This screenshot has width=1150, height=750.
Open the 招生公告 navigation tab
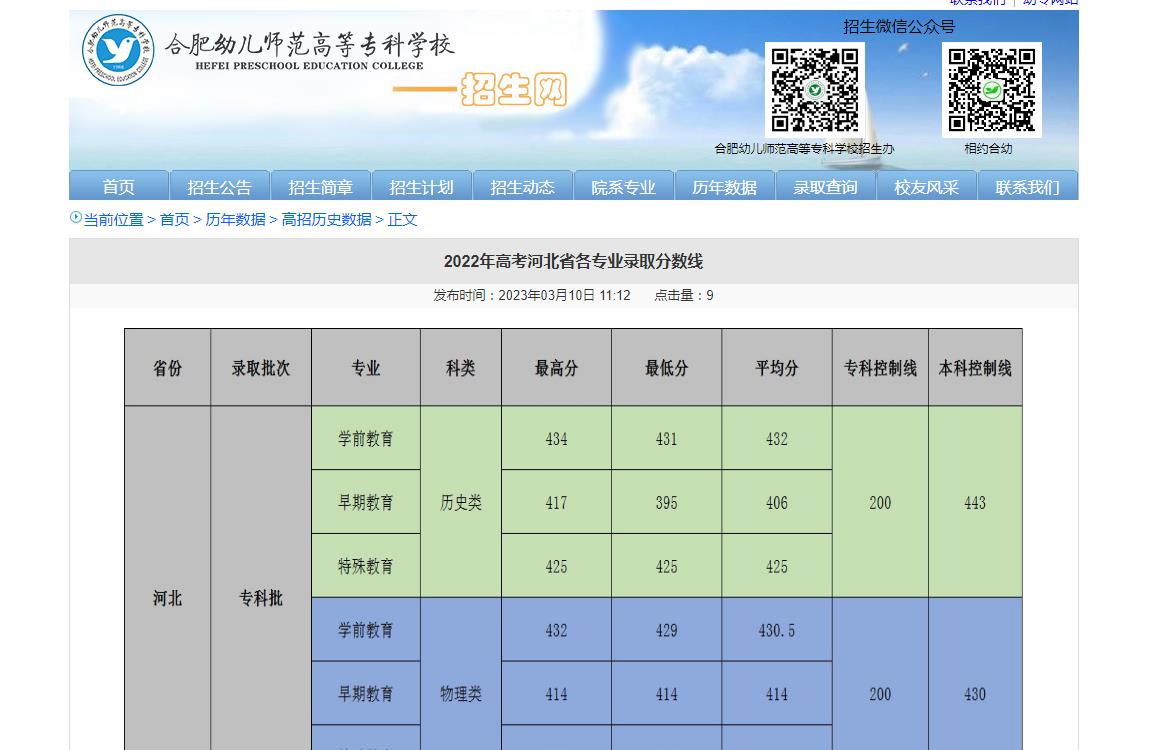(x=219, y=186)
